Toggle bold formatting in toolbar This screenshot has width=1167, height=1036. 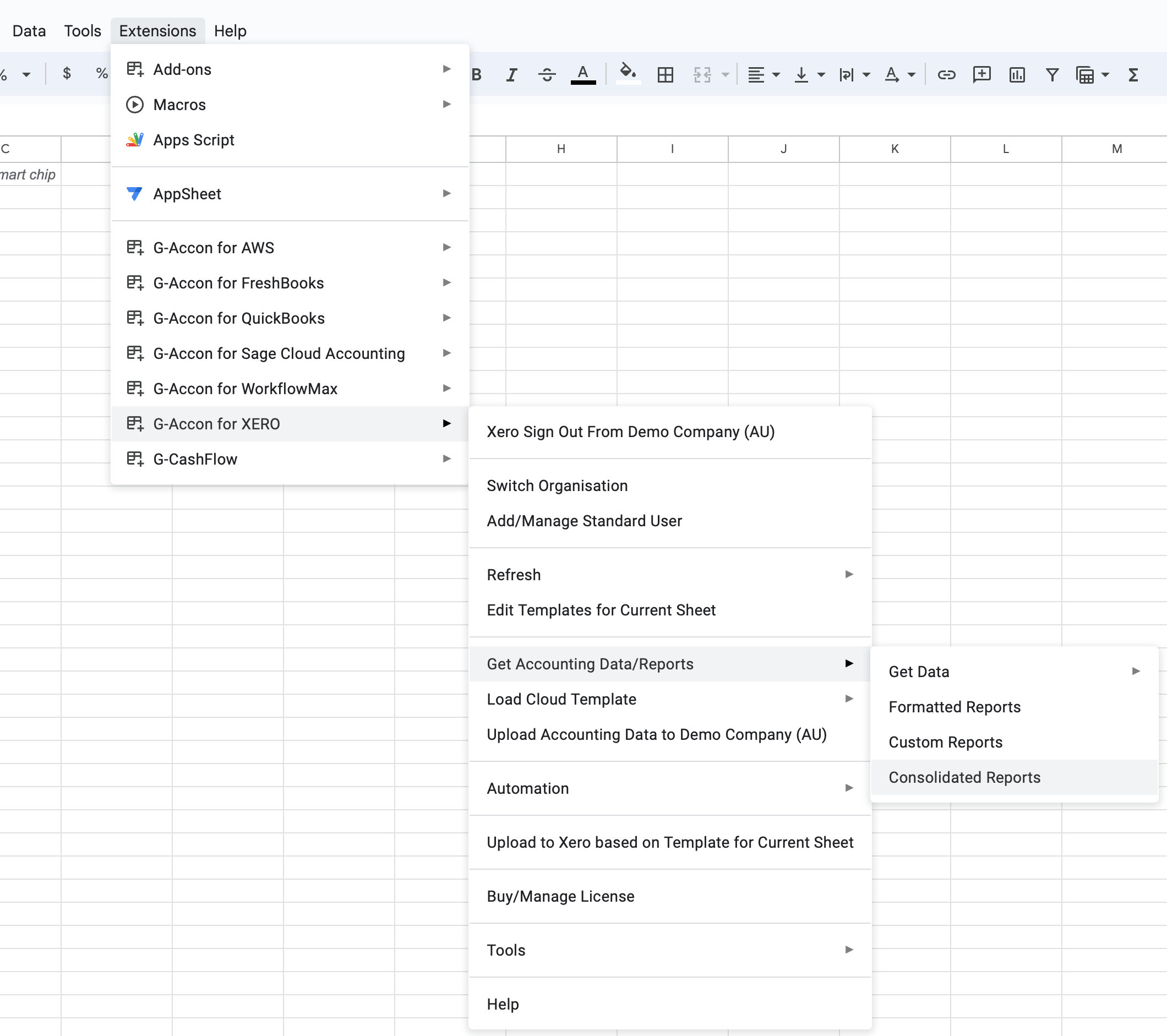click(x=477, y=75)
